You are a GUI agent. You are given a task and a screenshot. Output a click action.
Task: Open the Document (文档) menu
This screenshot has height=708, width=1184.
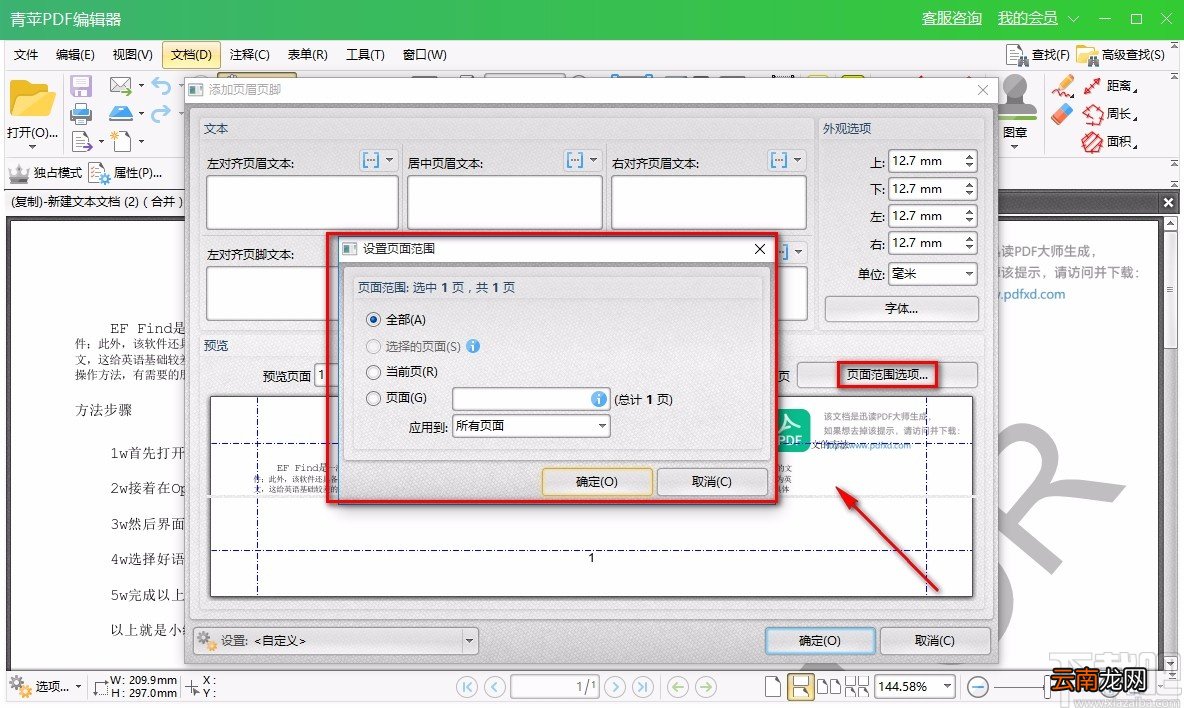click(191, 54)
